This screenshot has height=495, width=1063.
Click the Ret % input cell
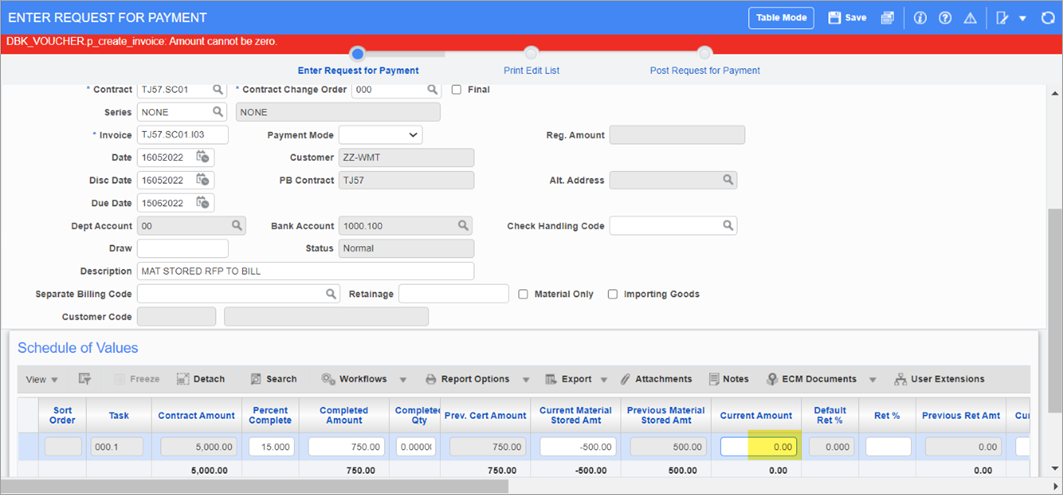(x=889, y=447)
